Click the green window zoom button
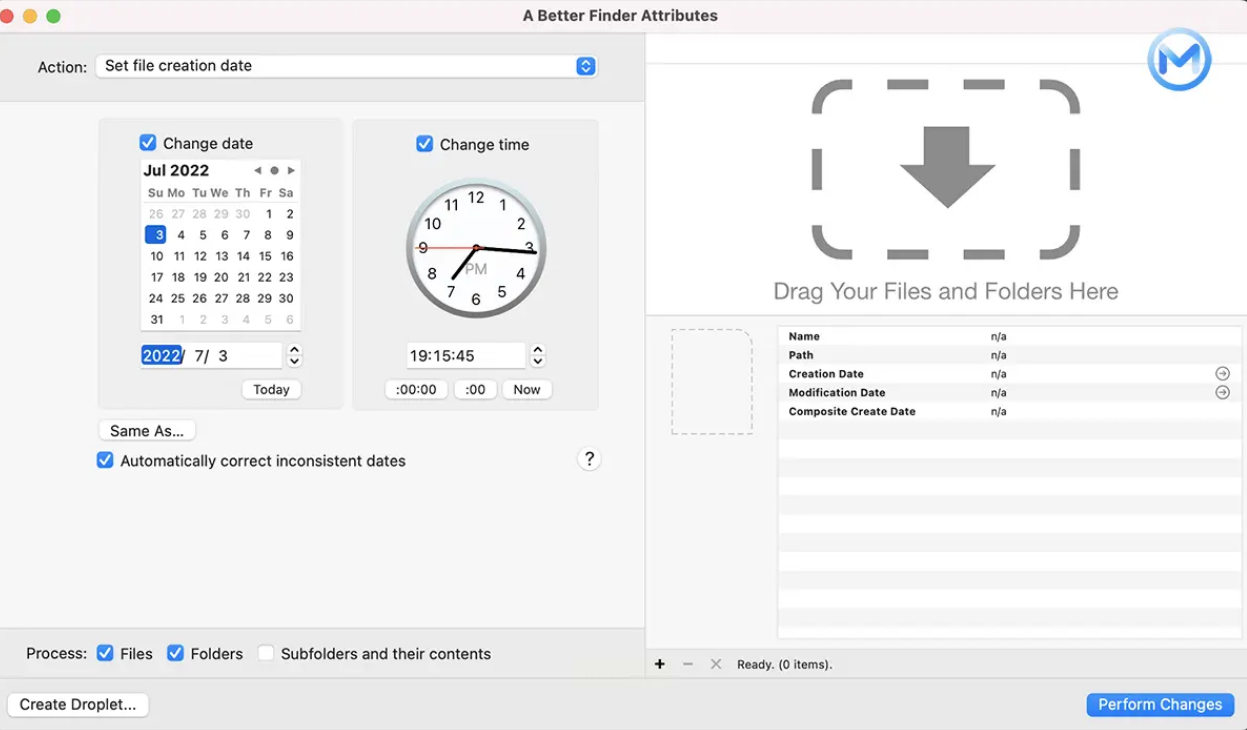The width and height of the screenshot is (1247, 730). 53,16
